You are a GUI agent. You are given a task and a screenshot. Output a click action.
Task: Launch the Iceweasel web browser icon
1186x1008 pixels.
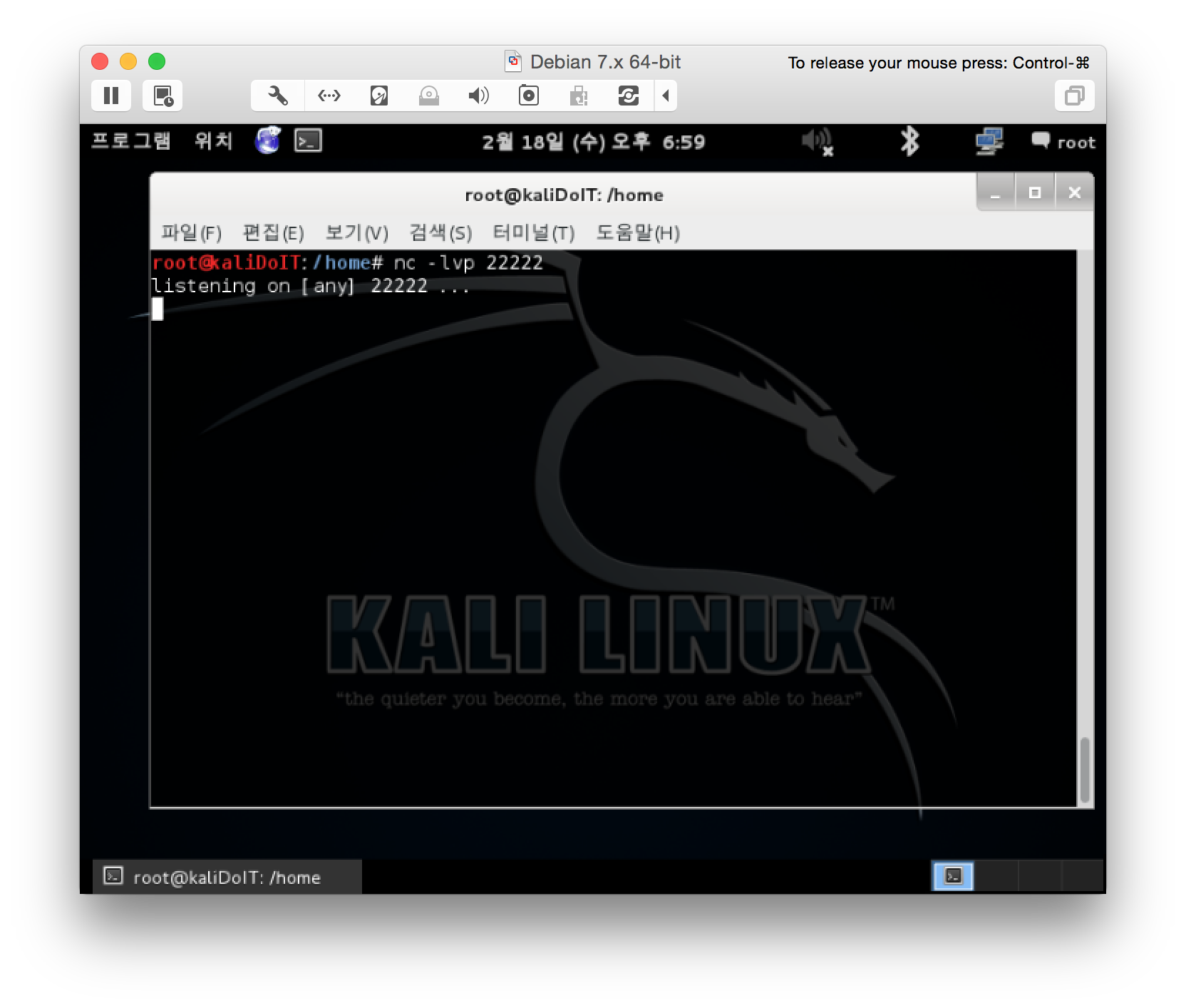pyautogui.click(x=268, y=140)
